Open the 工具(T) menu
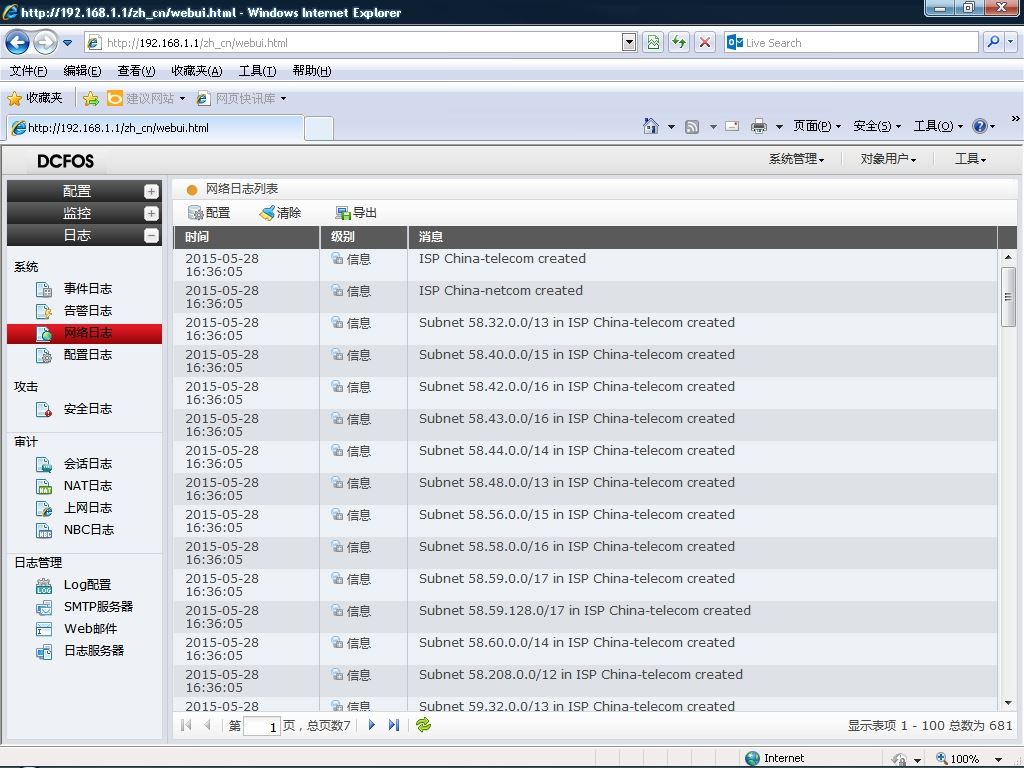The width and height of the screenshot is (1024, 768). point(257,71)
